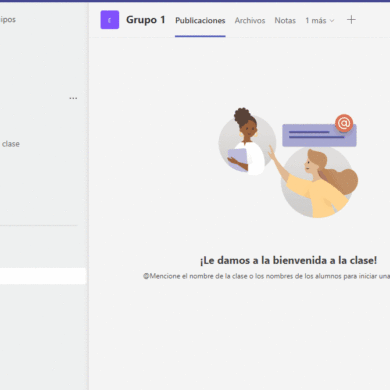390x390 pixels.
Task: Select the highlighted channel row in sidebar
Action: (x=43, y=276)
